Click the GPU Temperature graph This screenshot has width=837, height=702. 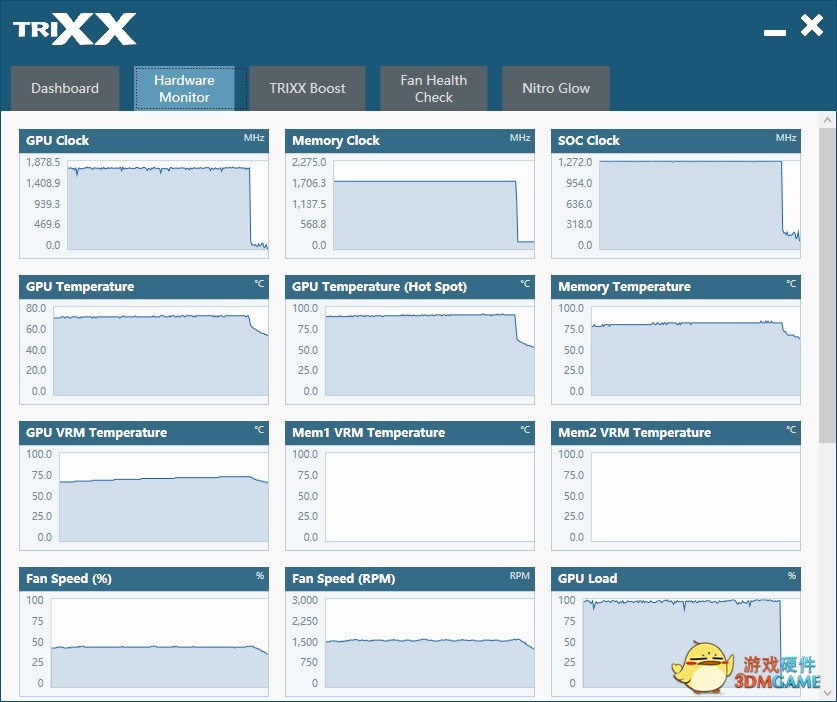point(161,351)
